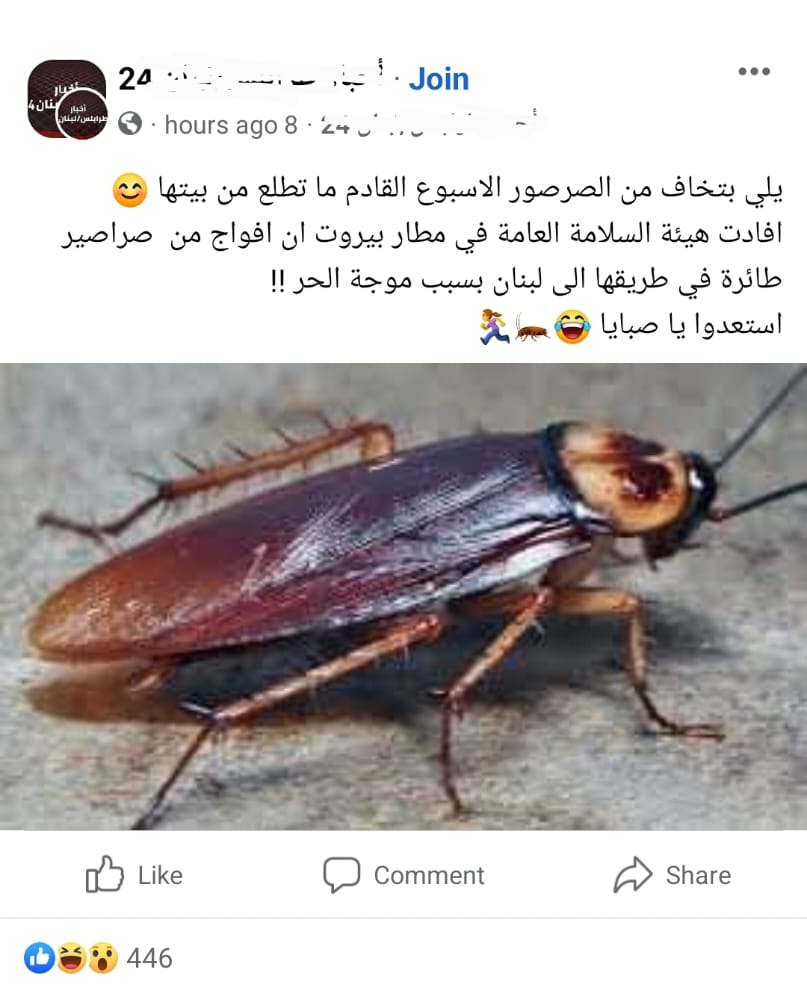Click the blue like reaction icon
This screenshot has height=999, width=807.
point(39,958)
